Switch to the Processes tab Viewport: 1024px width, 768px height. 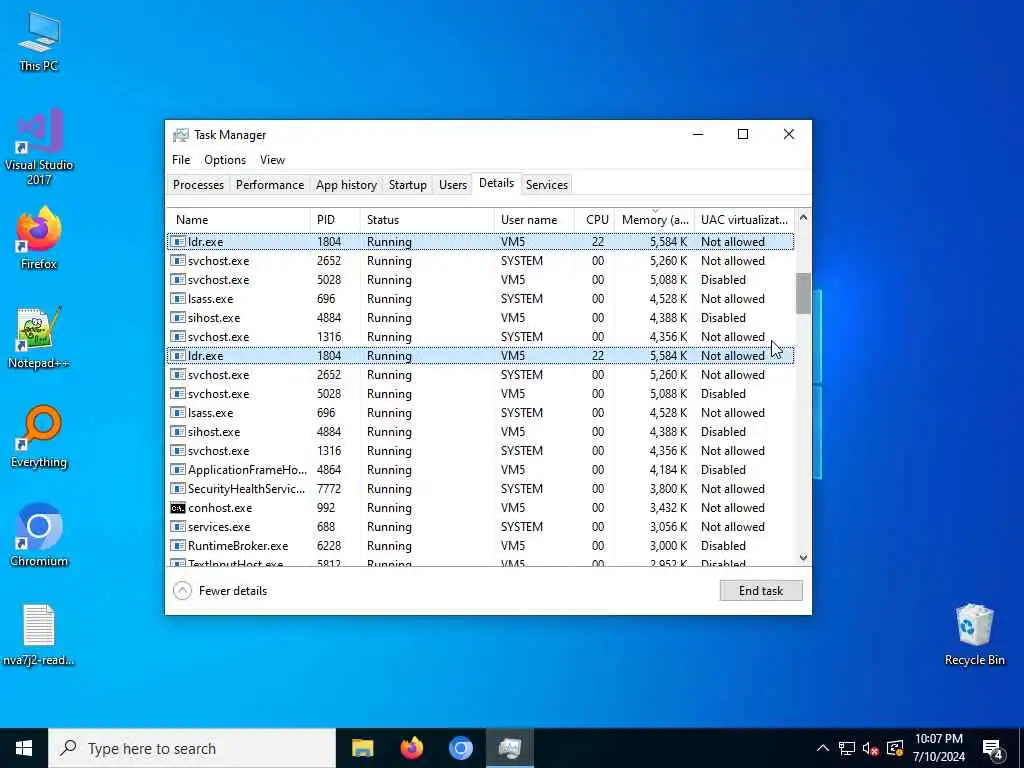click(199, 185)
